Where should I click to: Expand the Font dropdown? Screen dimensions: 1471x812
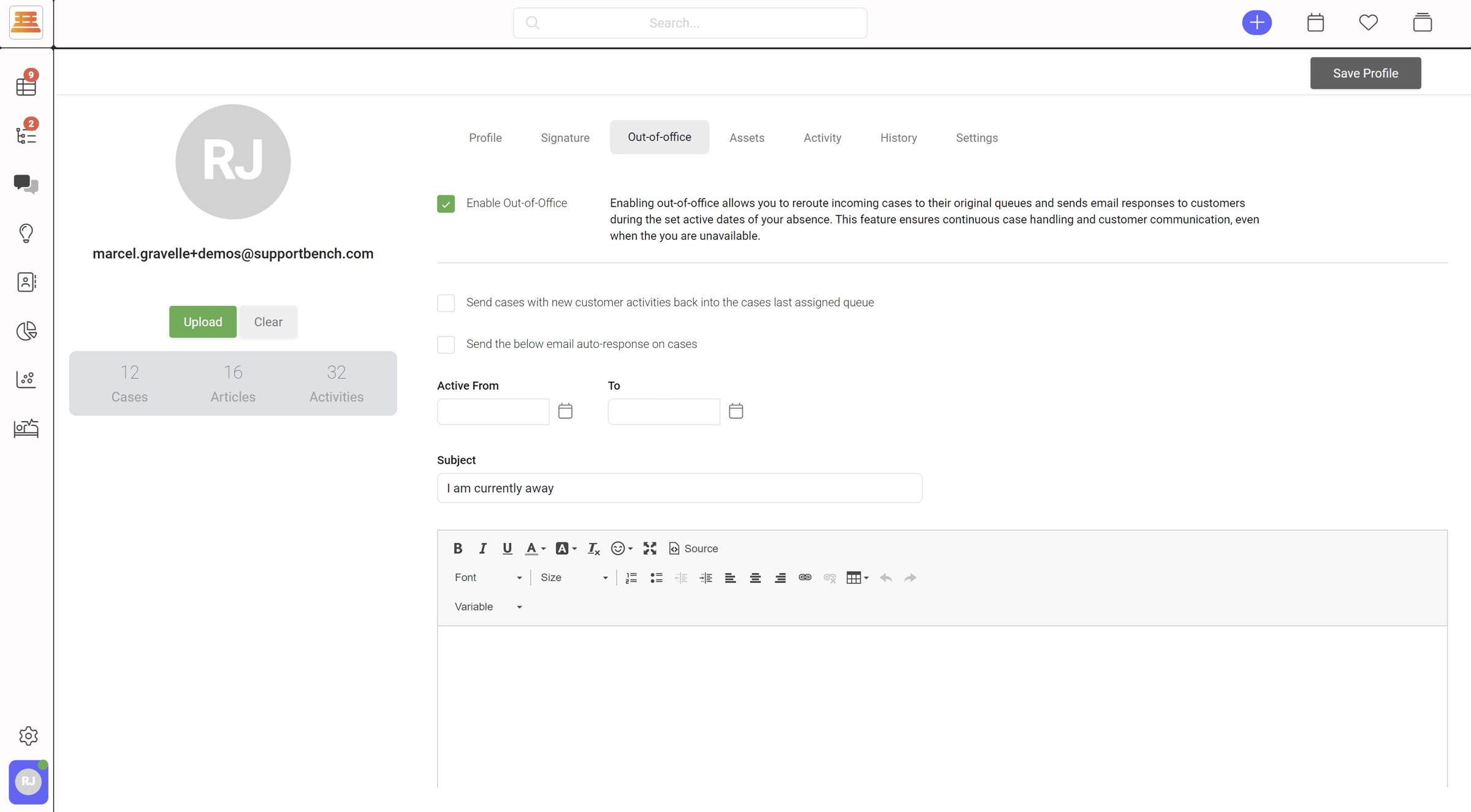click(x=488, y=577)
